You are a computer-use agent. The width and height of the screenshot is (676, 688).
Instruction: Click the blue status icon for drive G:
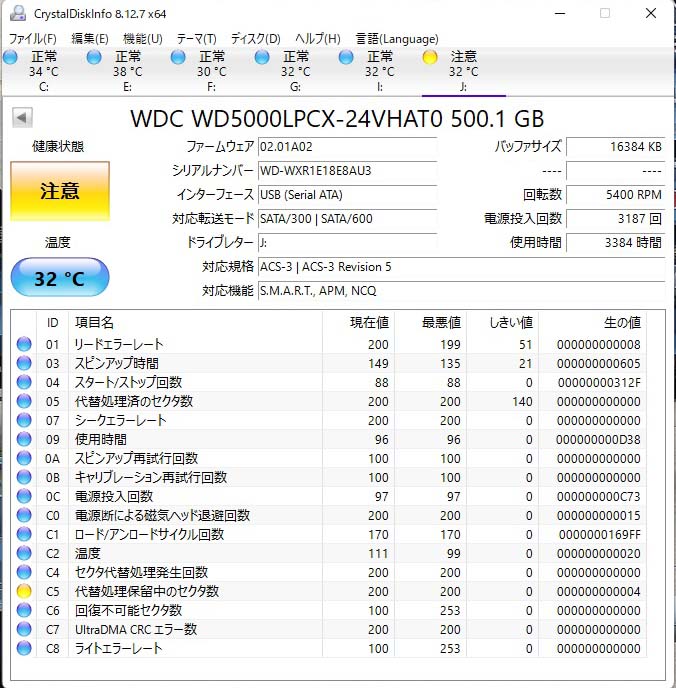pyautogui.click(x=262, y=57)
